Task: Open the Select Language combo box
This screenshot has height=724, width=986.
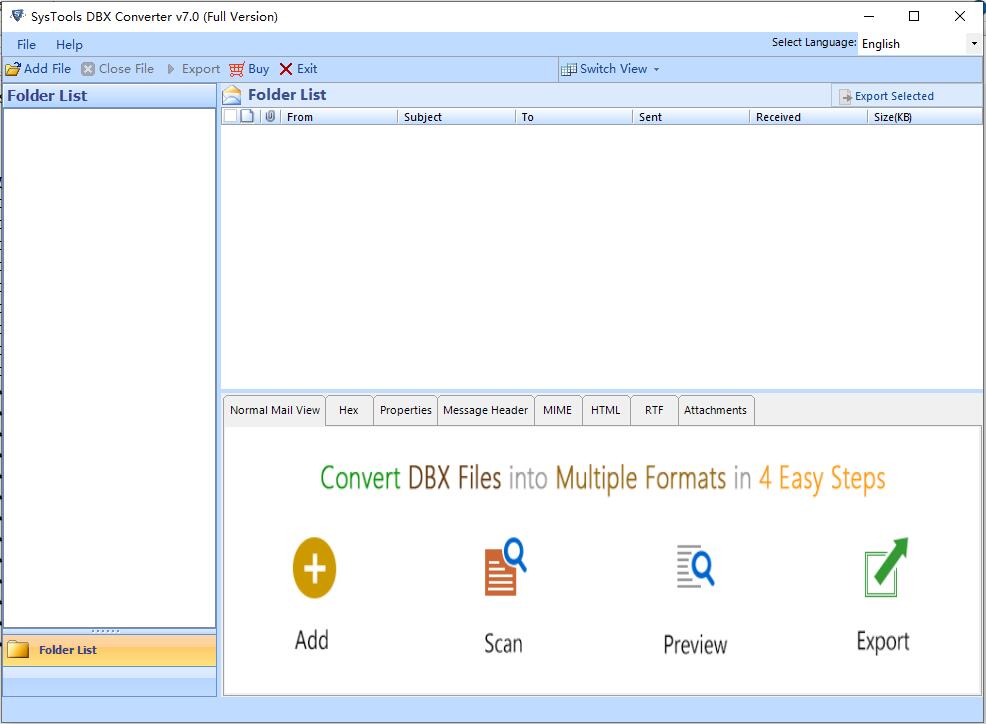Action: click(919, 43)
